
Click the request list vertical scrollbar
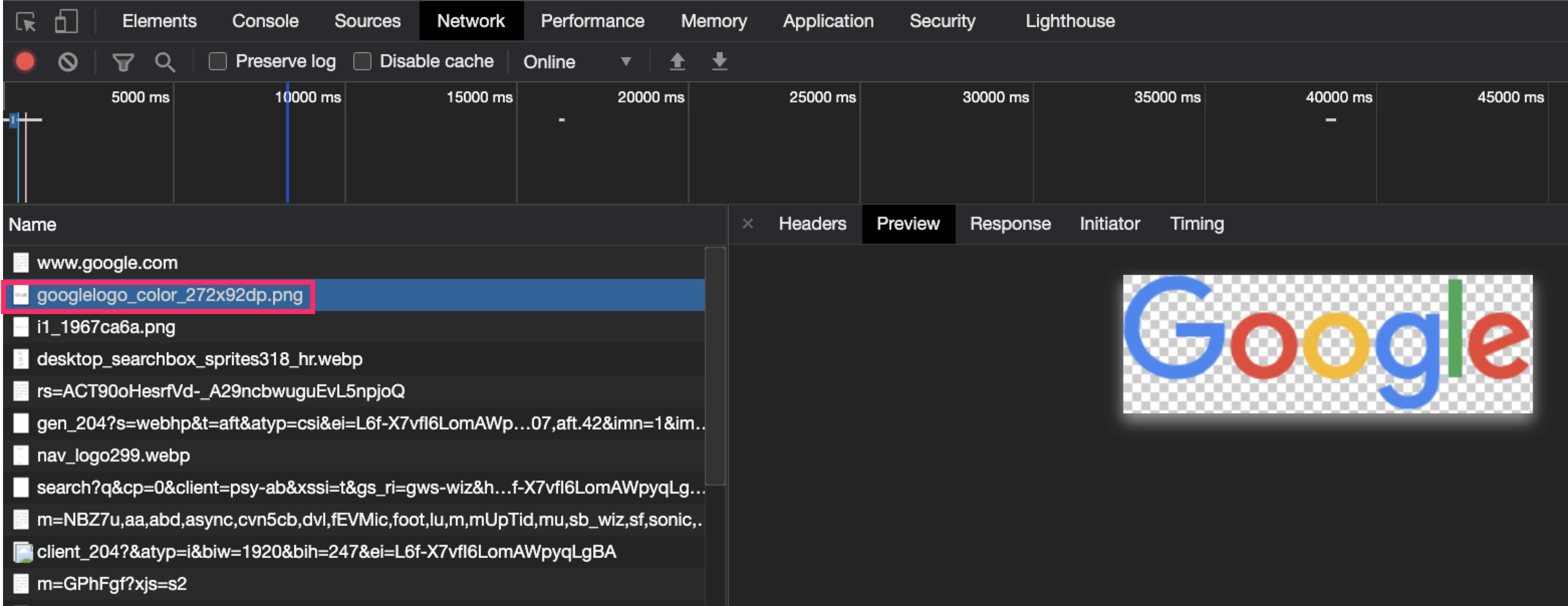pos(715,365)
